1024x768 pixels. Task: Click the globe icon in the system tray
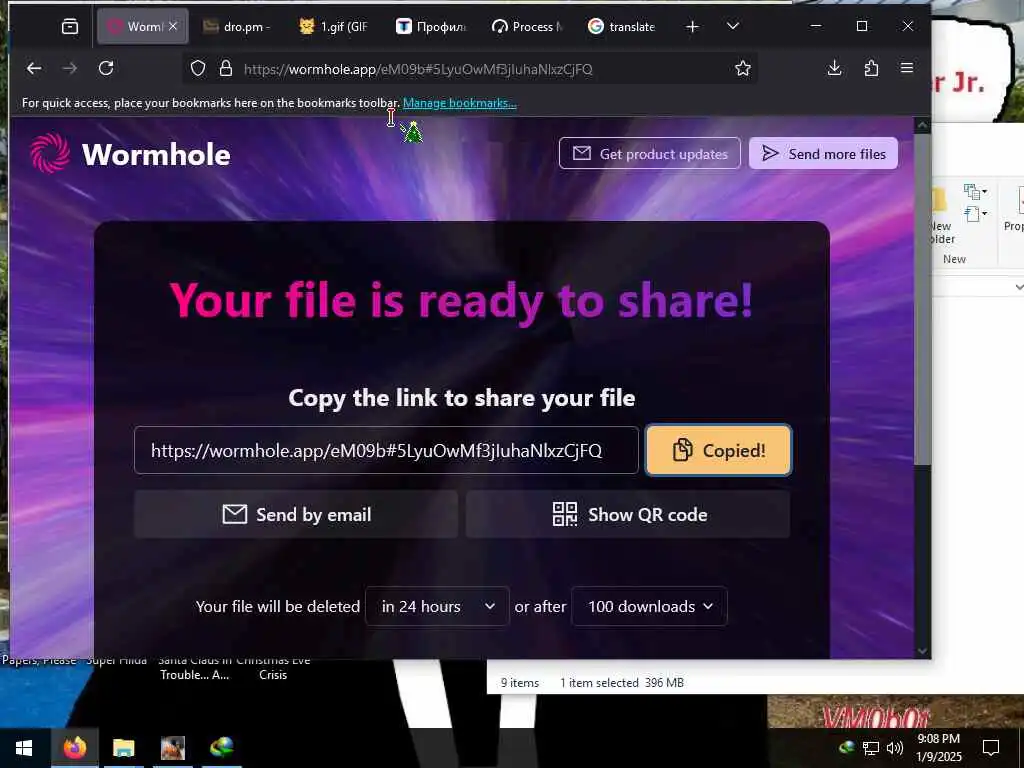[847, 748]
